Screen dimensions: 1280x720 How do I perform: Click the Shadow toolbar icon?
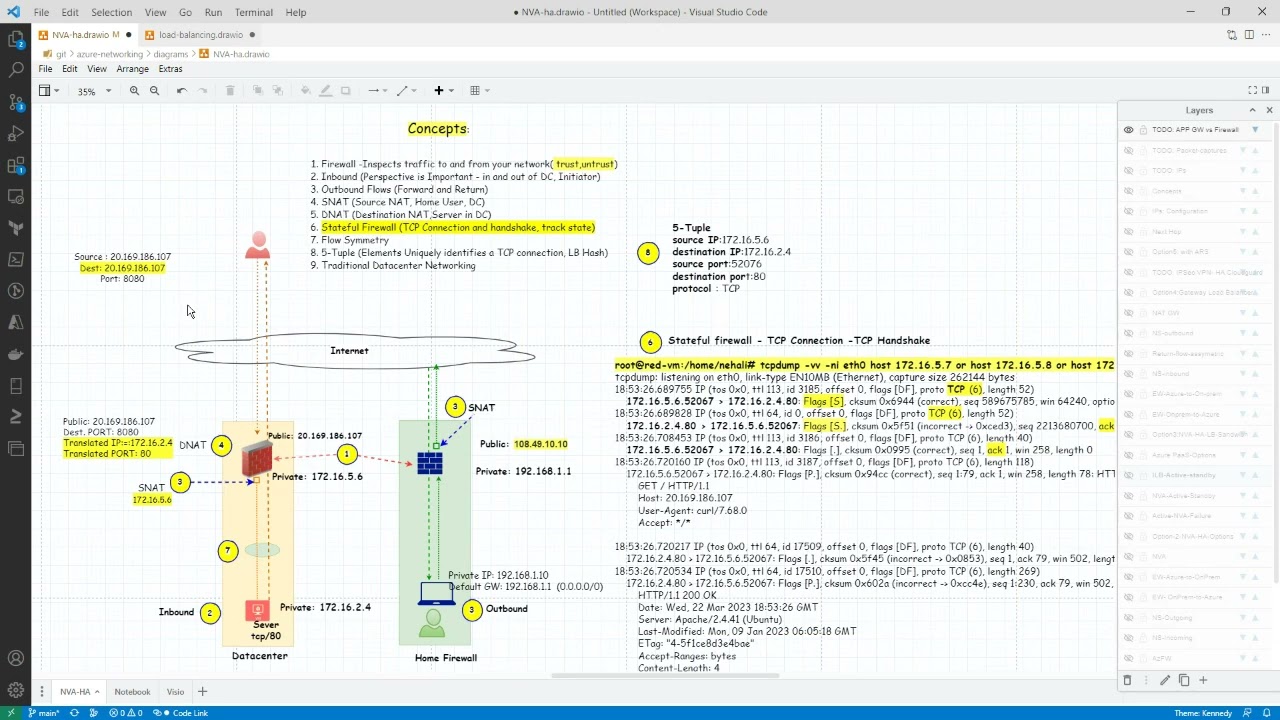[346, 91]
